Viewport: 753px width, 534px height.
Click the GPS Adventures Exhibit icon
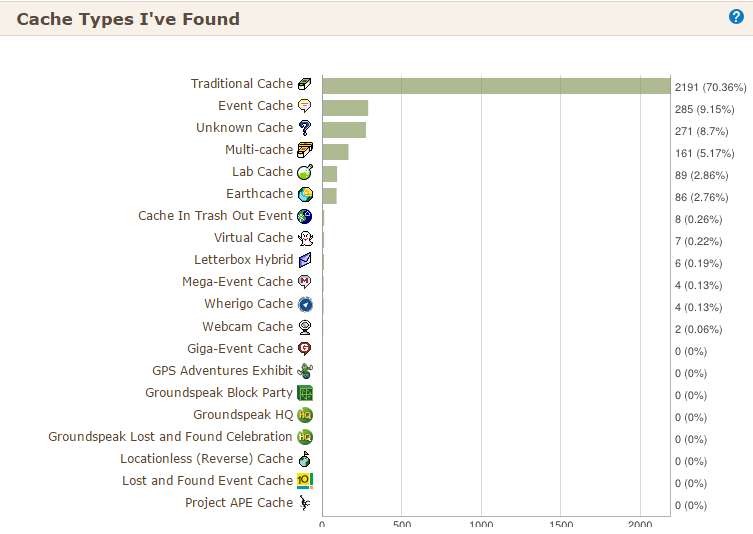tap(305, 371)
